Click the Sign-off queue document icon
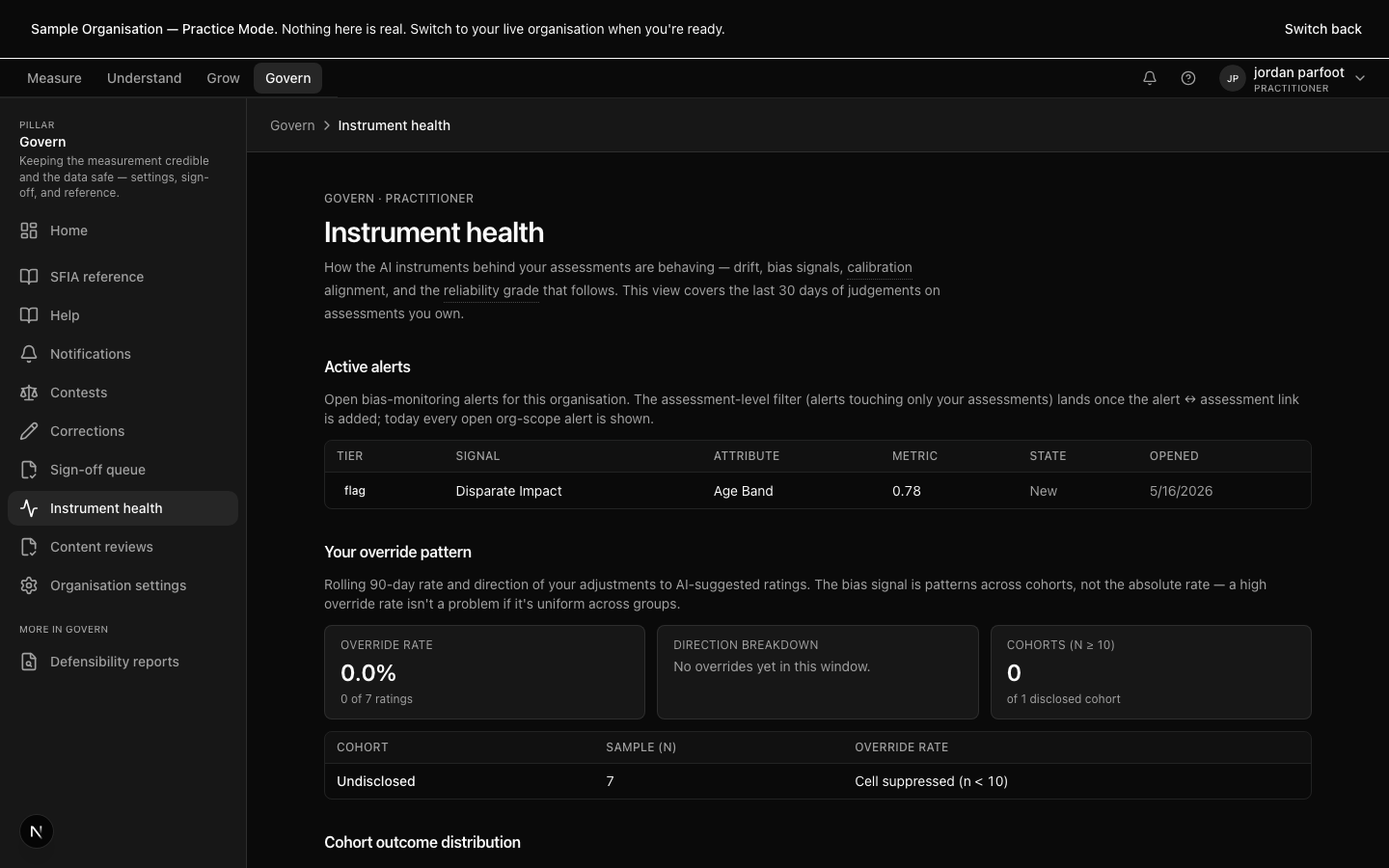Image resolution: width=1389 pixels, height=868 pixels. 29,470
